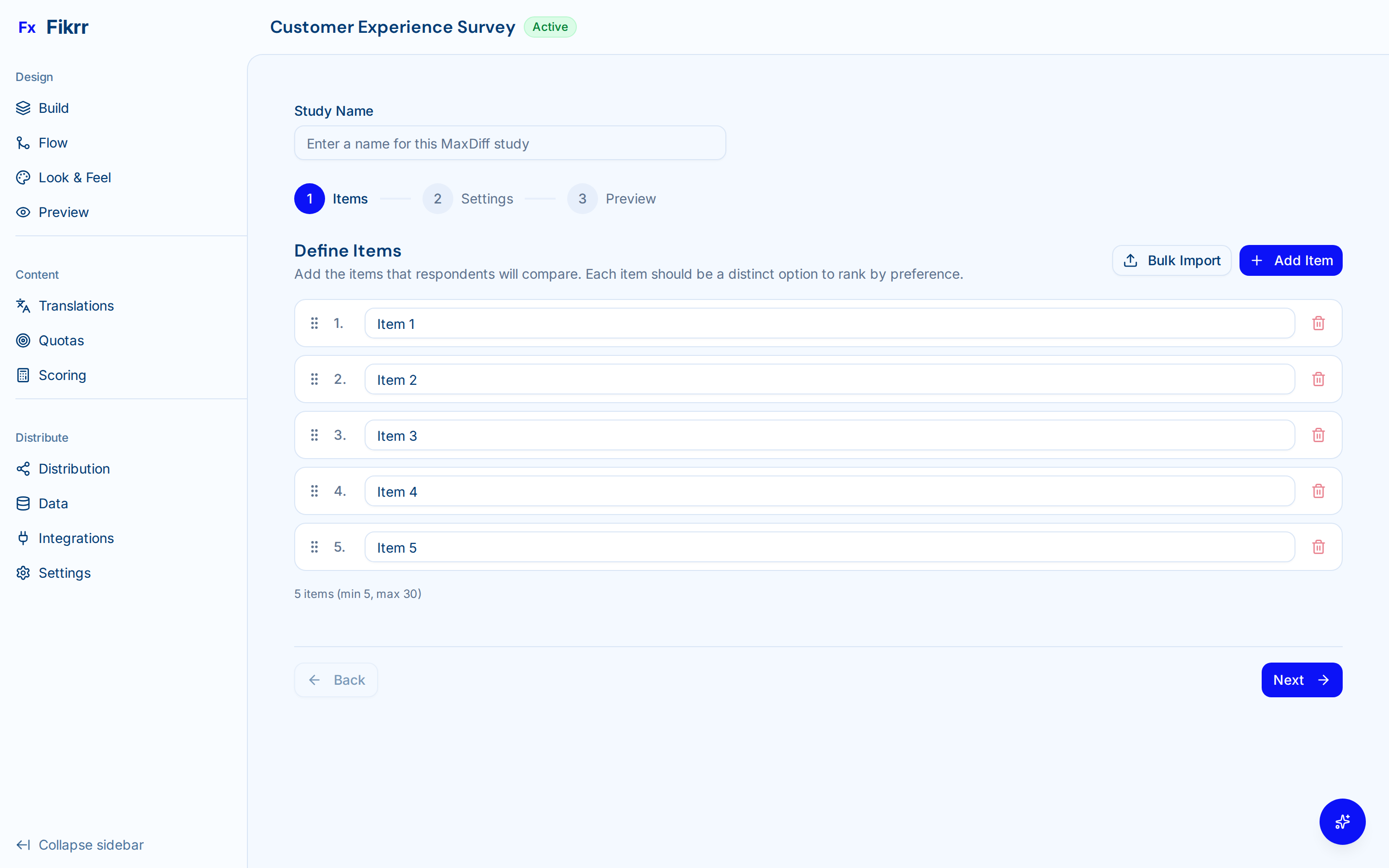Jump to step 3 Preview
Screen dimensions: 1389x868
tap(612, 199)
